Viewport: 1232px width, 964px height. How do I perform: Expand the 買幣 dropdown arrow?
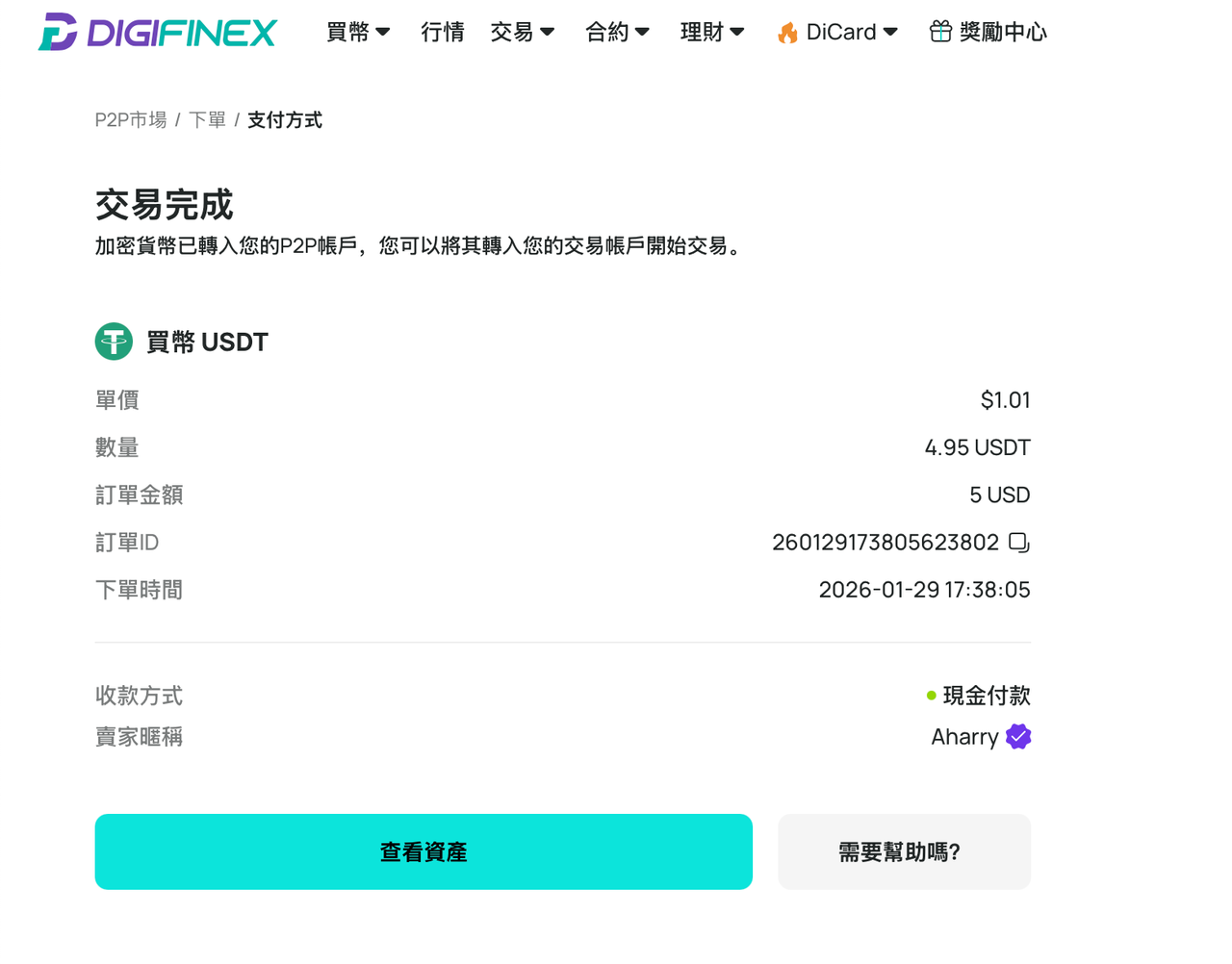point(383,32)
